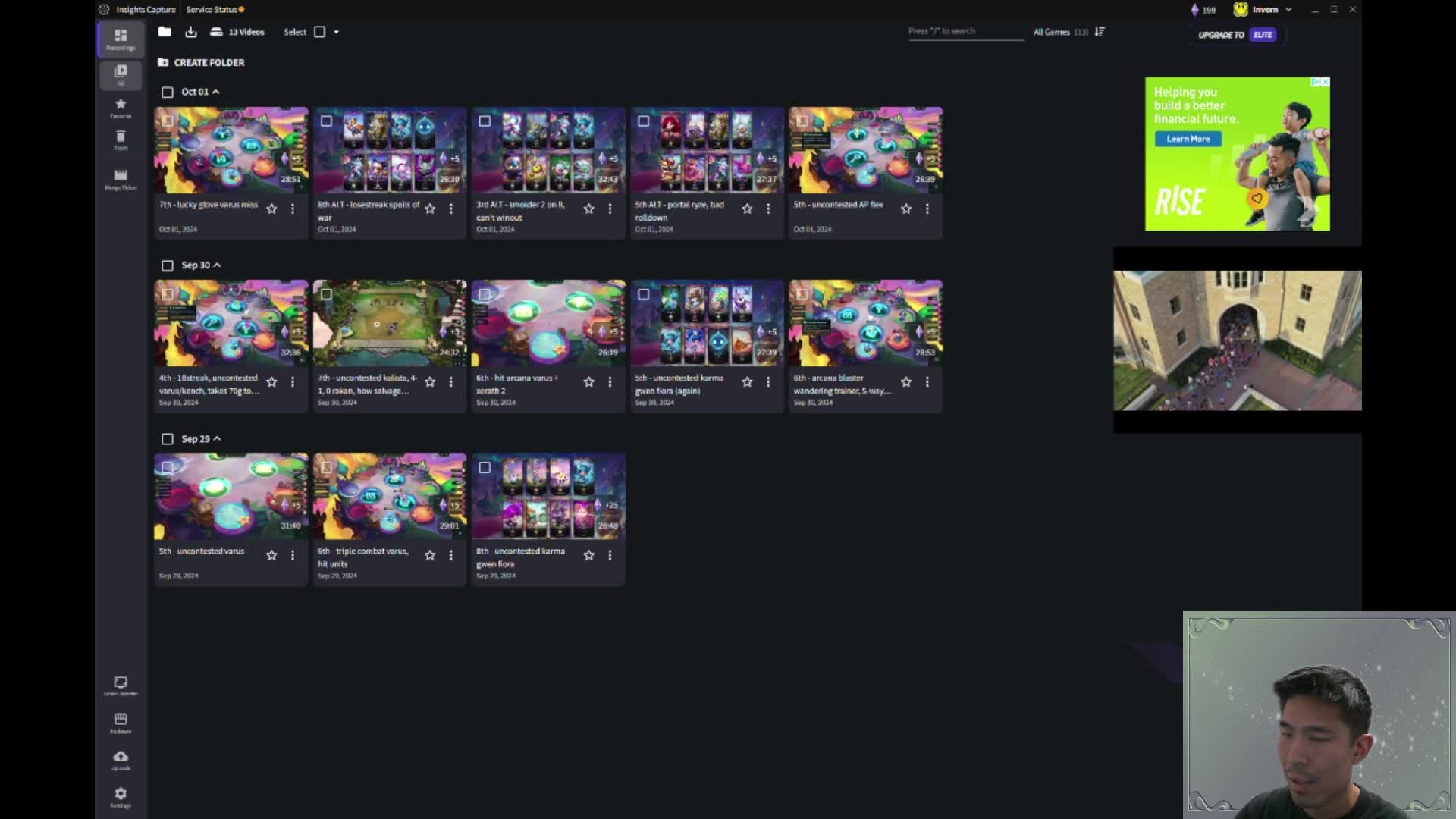Open Settings from the sidebar gear
The image size is (1456, 819).
[x=121, y=797]
